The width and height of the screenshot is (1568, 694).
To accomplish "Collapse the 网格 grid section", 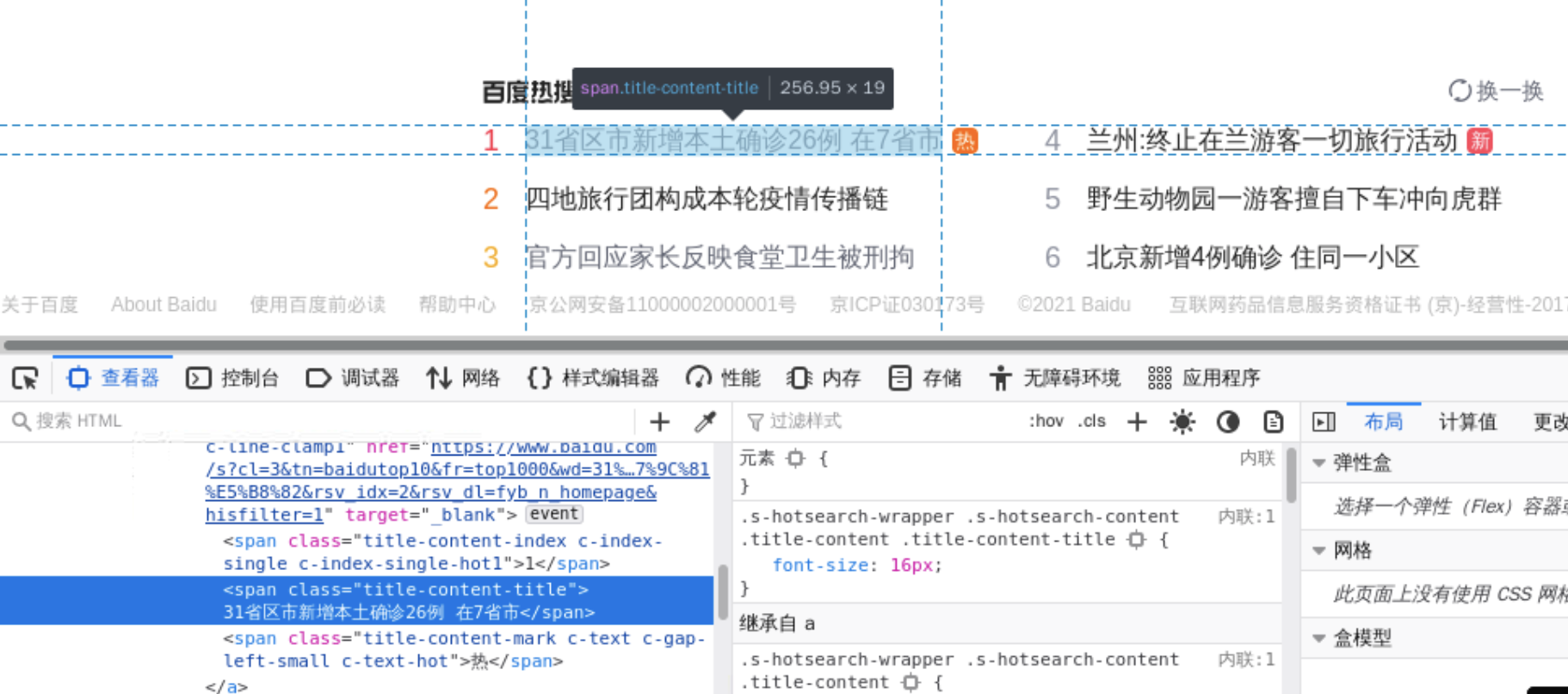I will click(1319, 551).
